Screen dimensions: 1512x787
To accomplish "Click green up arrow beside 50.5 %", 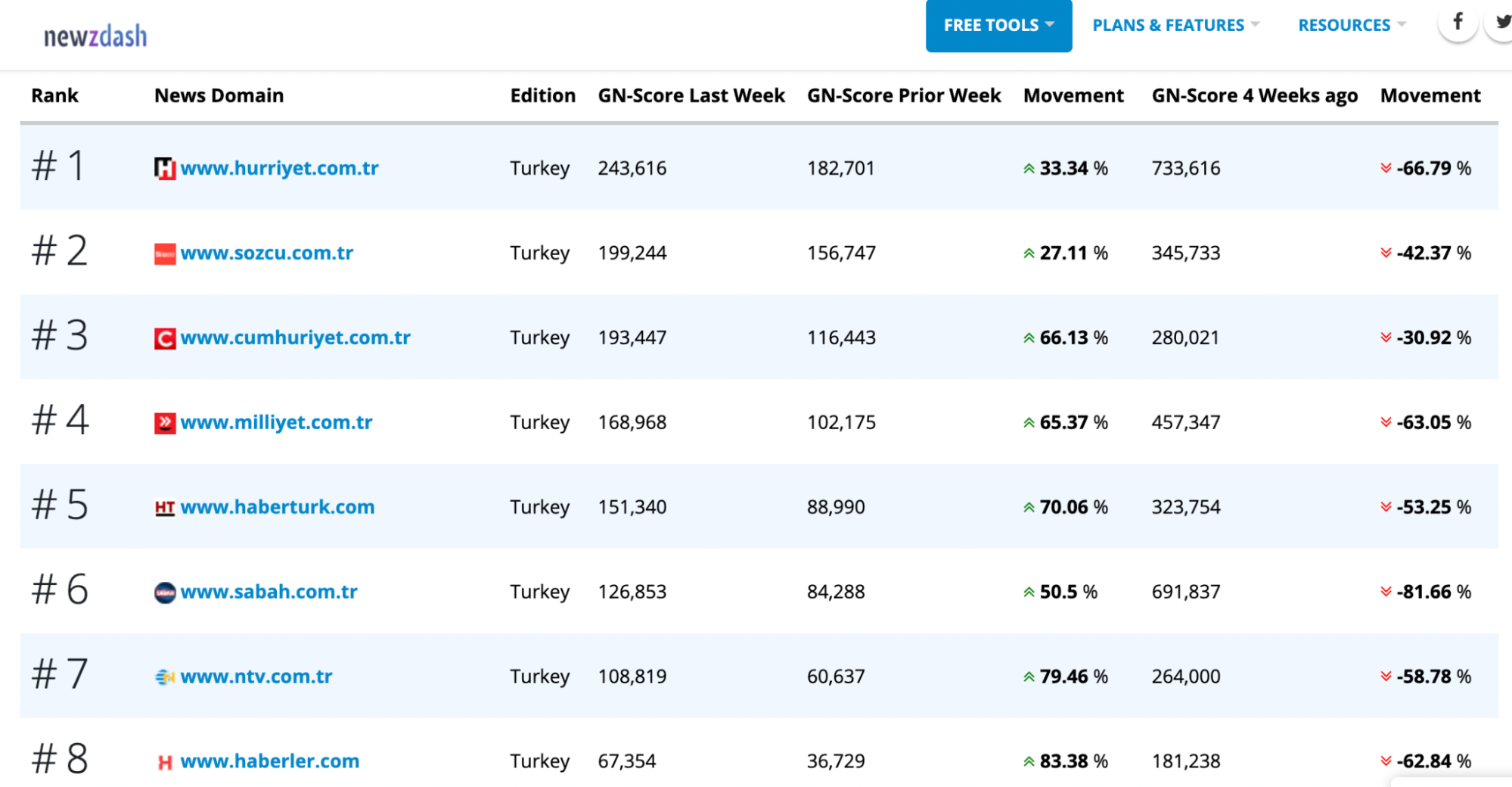I will 1029,593.
